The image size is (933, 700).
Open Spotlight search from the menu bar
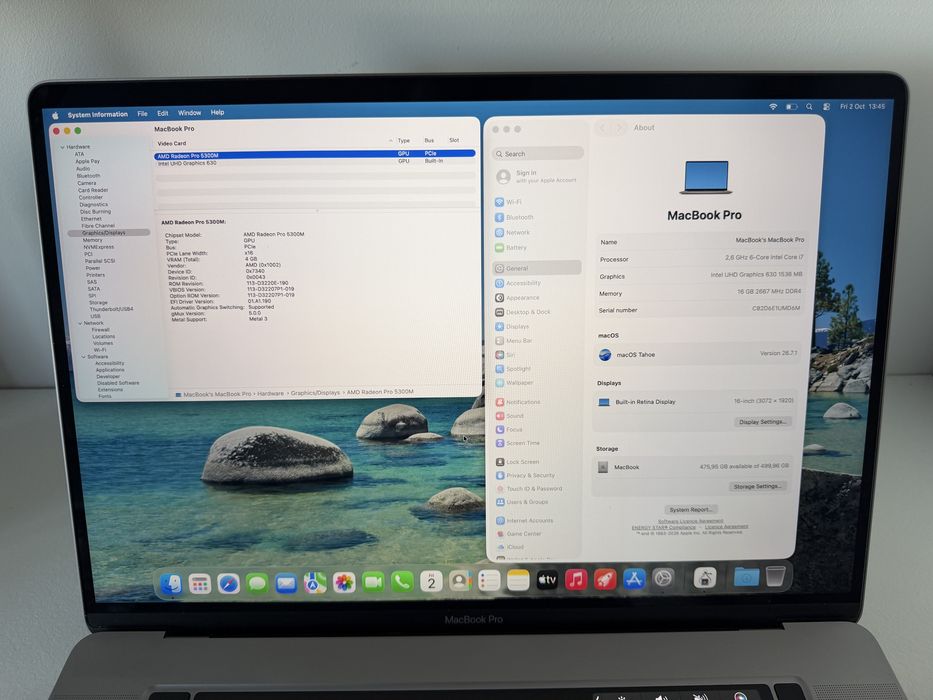pos(809,107)
